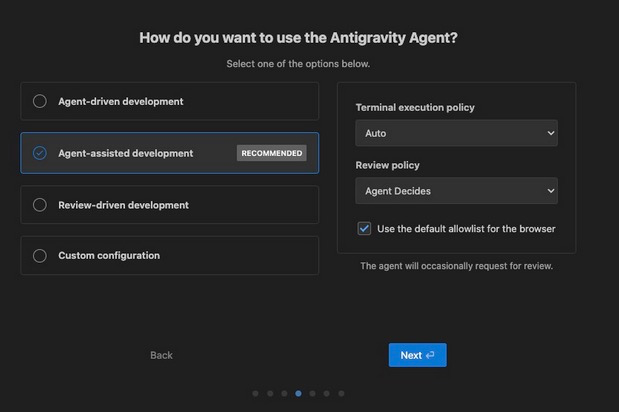Toggle default browser allowlist checkbox
This screenshot has width=619, height=412.
[364, 228]
